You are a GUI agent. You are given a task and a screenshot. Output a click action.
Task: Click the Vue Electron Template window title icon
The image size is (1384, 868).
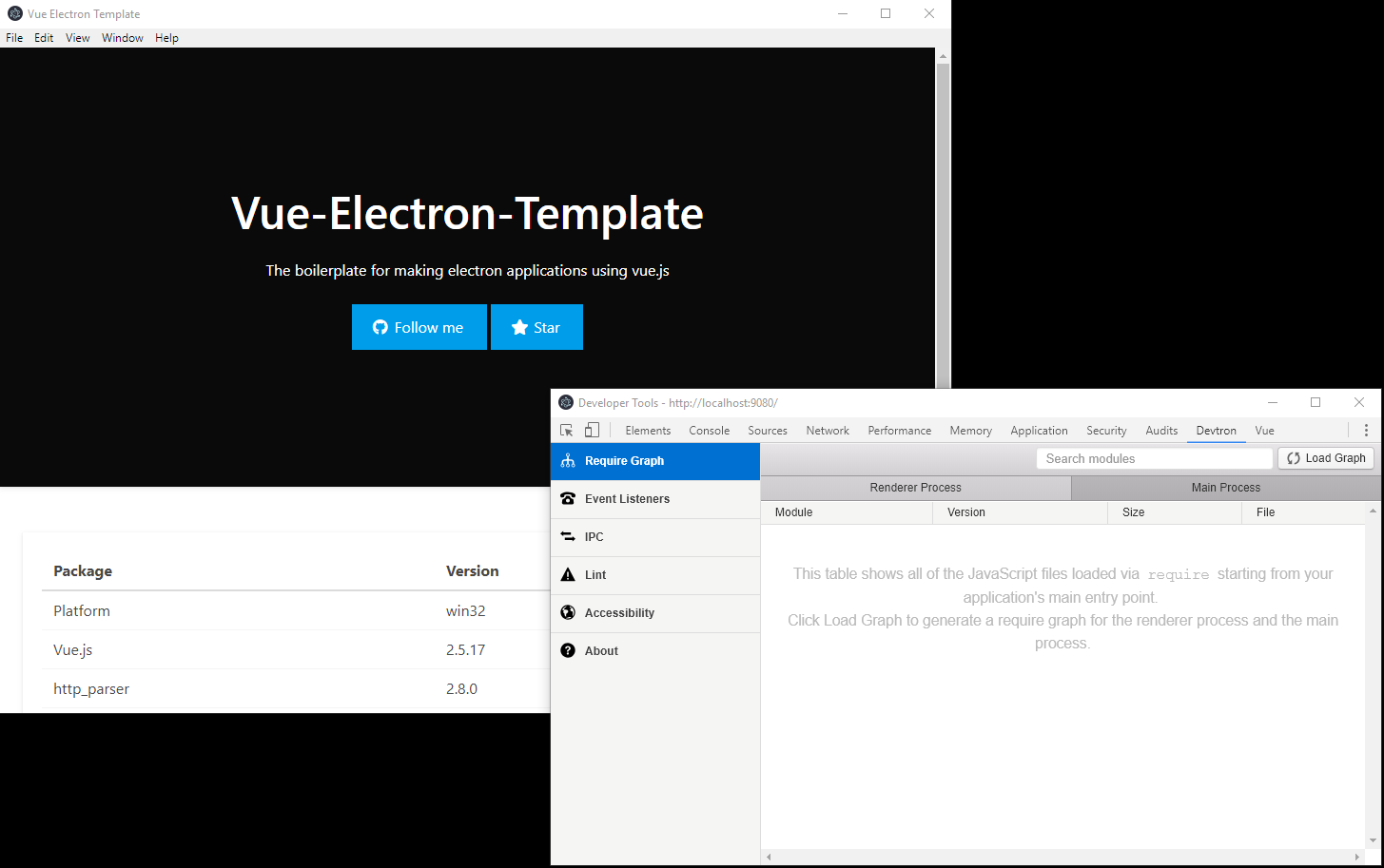[x=14, y=13]
